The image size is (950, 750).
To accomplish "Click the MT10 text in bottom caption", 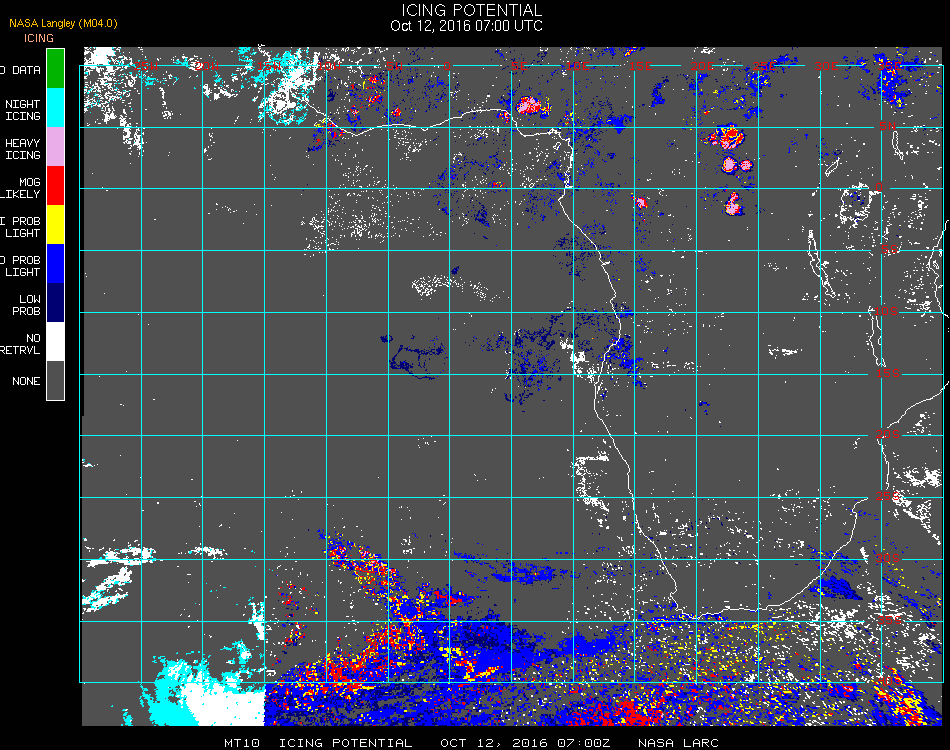I will (x=242, y=743).
